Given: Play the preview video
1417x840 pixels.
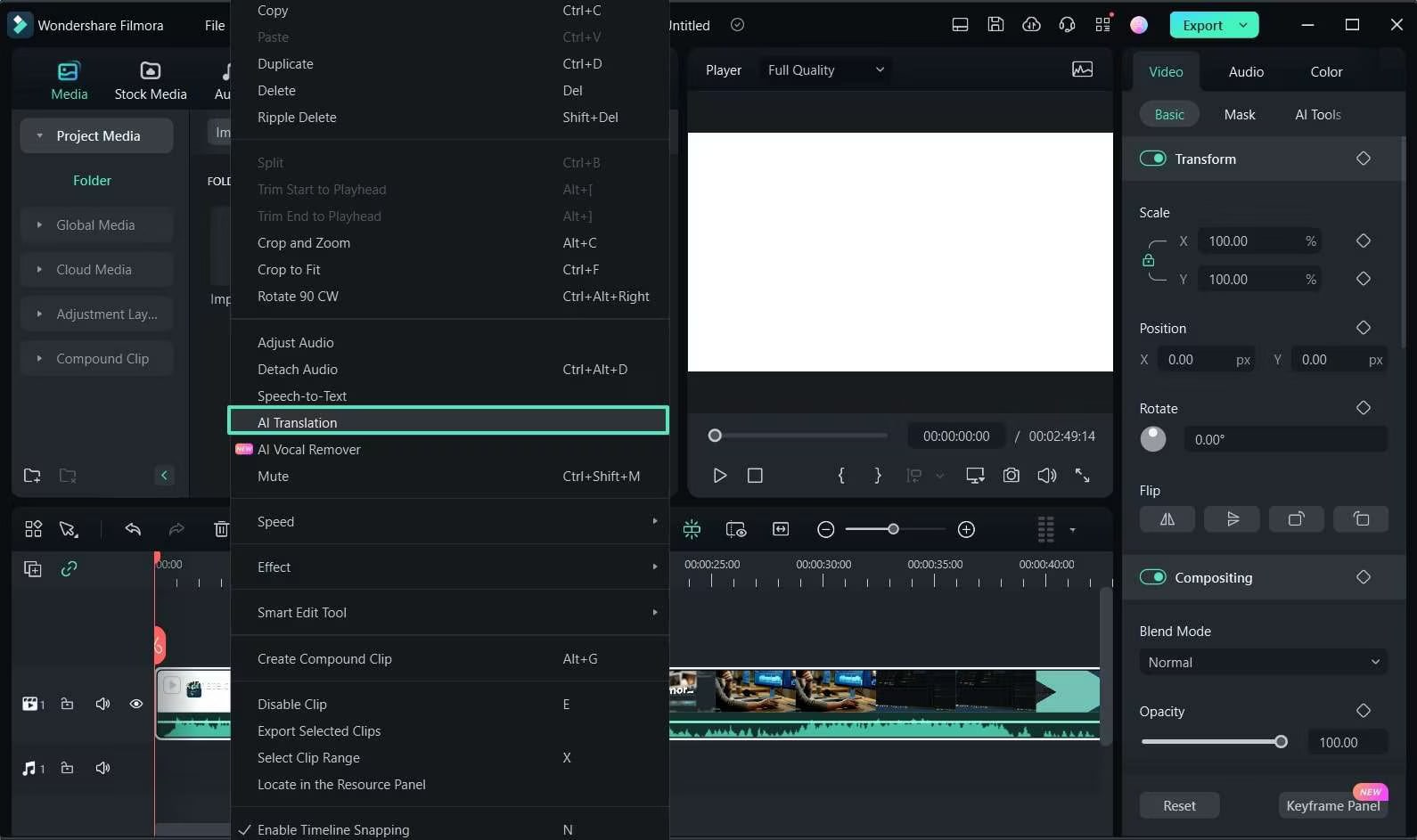Looking at the screenshot, I should click(720, 476).
